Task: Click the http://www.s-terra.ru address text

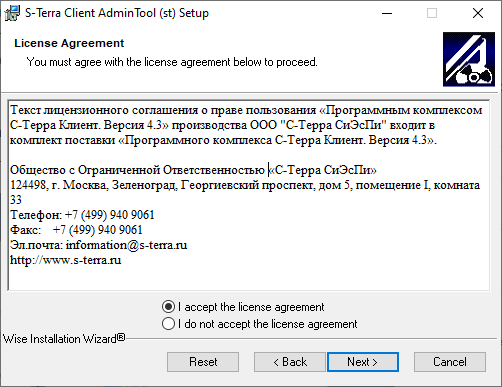Action: click(x=66, y=260)
